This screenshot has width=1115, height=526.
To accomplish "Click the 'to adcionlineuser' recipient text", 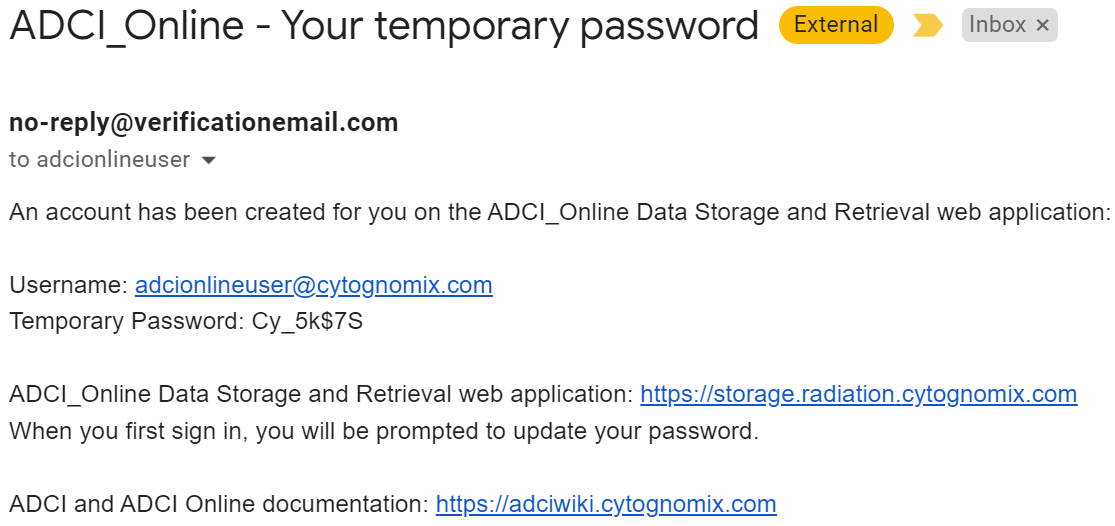I will coord(100,160).
